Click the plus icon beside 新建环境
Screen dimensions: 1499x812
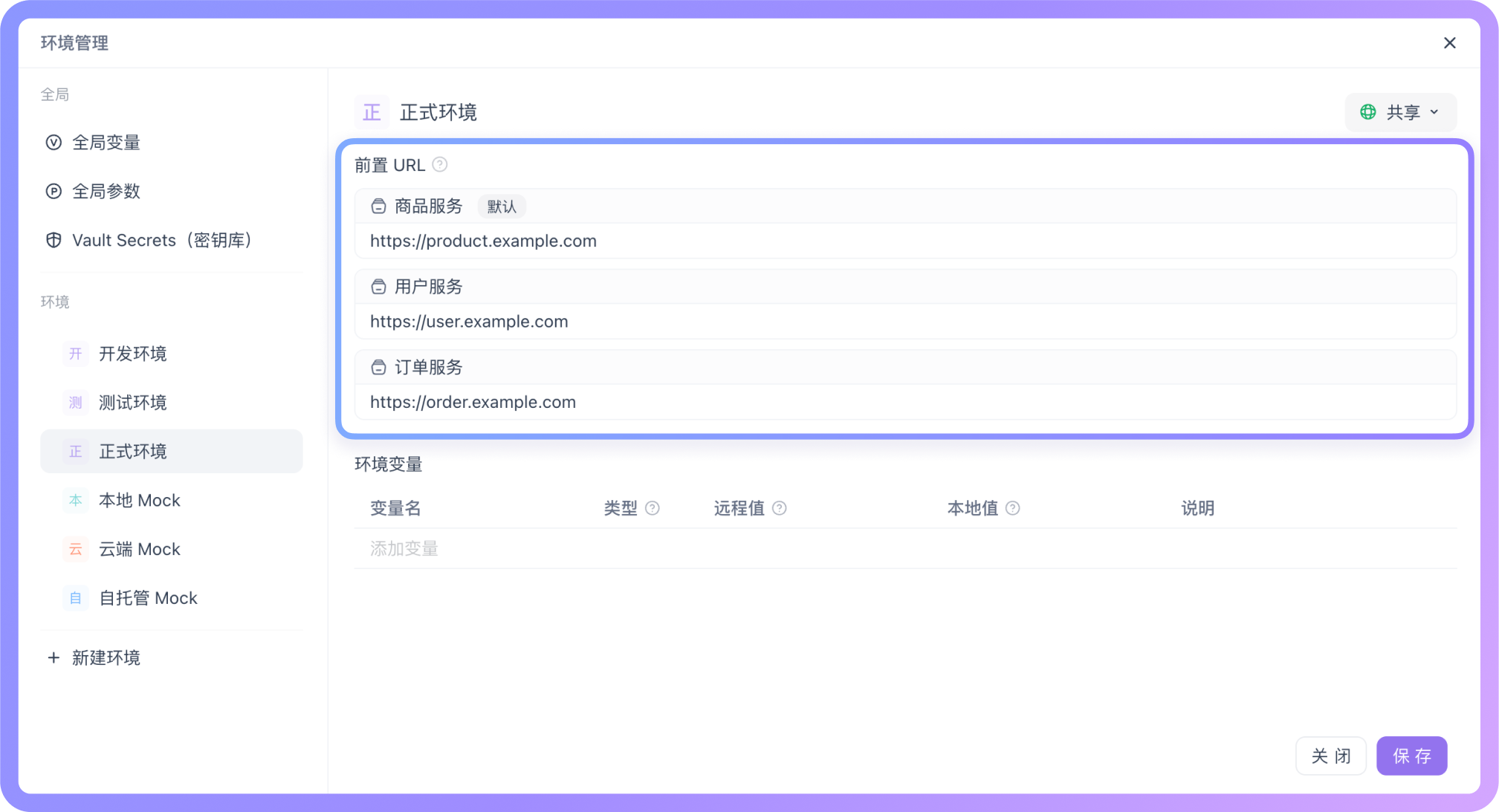[x=54, y=657]
